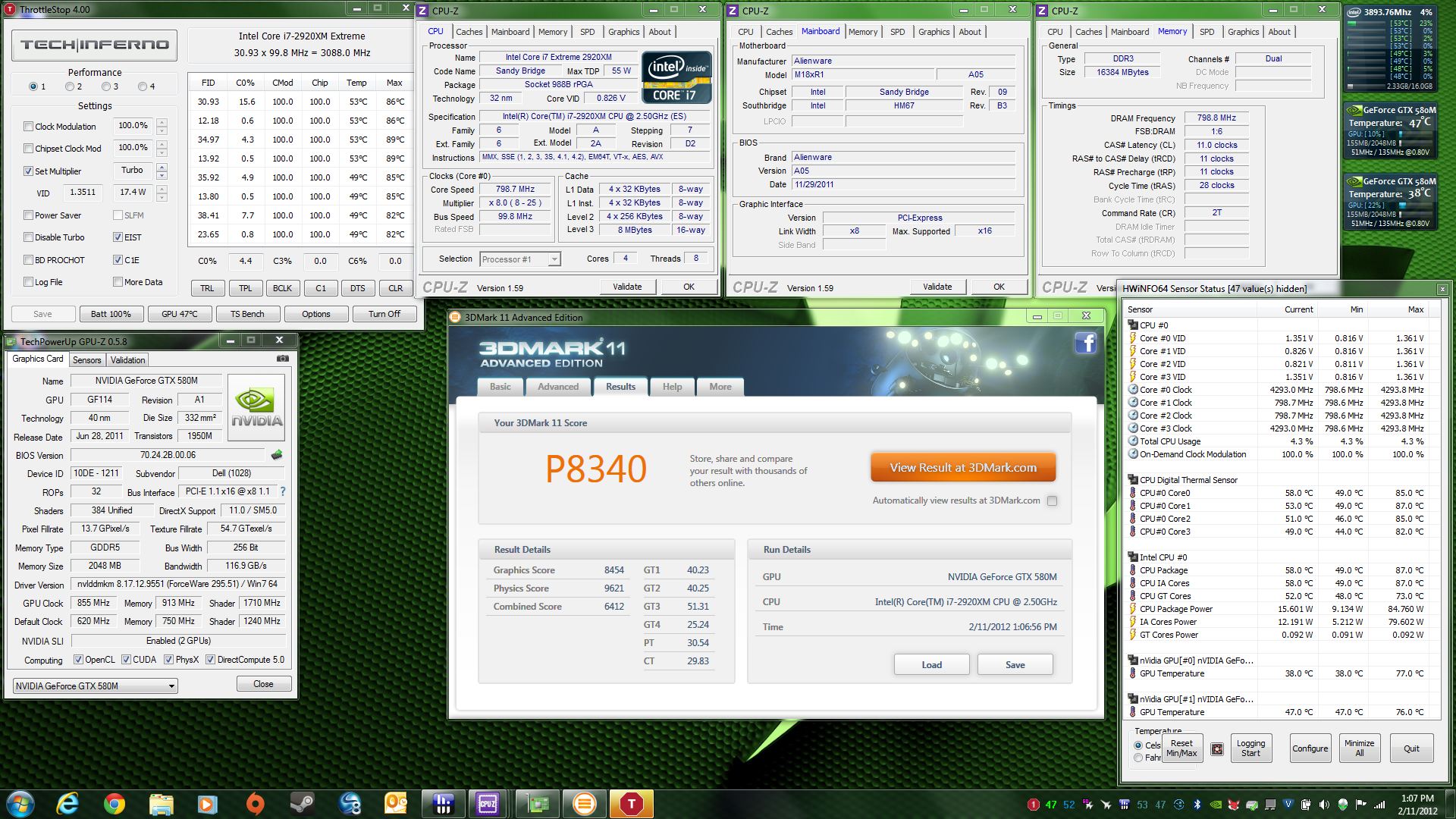The height and width of the screenshot is (819, 1456).
Task: Switch to HWiNFO64 via its taskbar icon
Action: [444, 804]
